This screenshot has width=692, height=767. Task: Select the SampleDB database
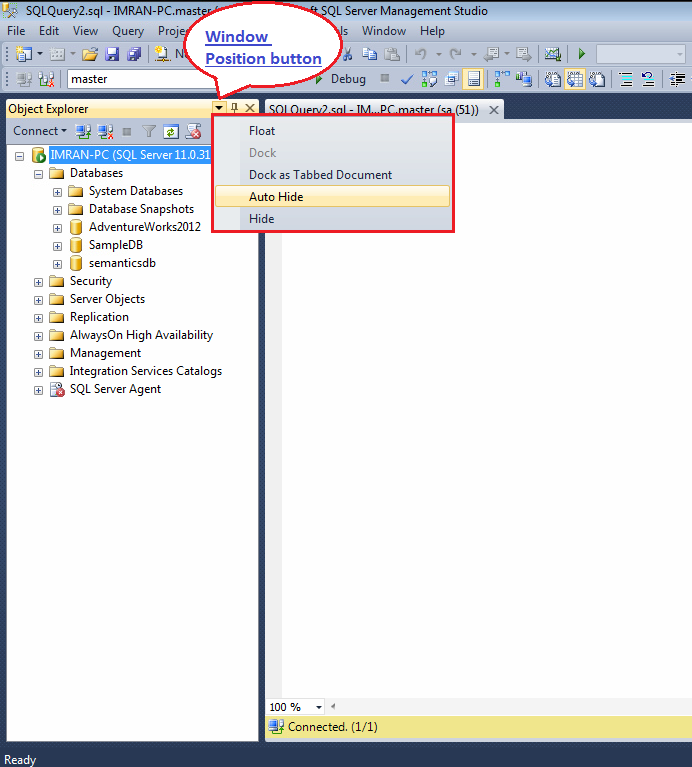coord(115,245)
